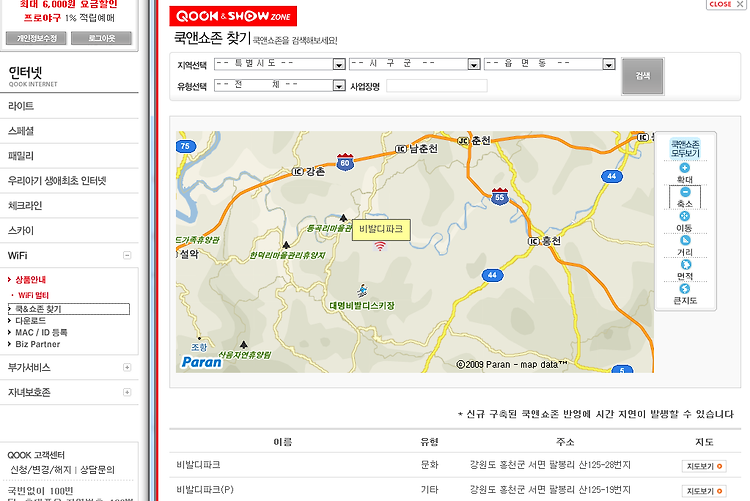Image resolution: width=750 pixels, height=501 pixels.
Task: Open the 다운로드 submenu link
Action: 30,321
